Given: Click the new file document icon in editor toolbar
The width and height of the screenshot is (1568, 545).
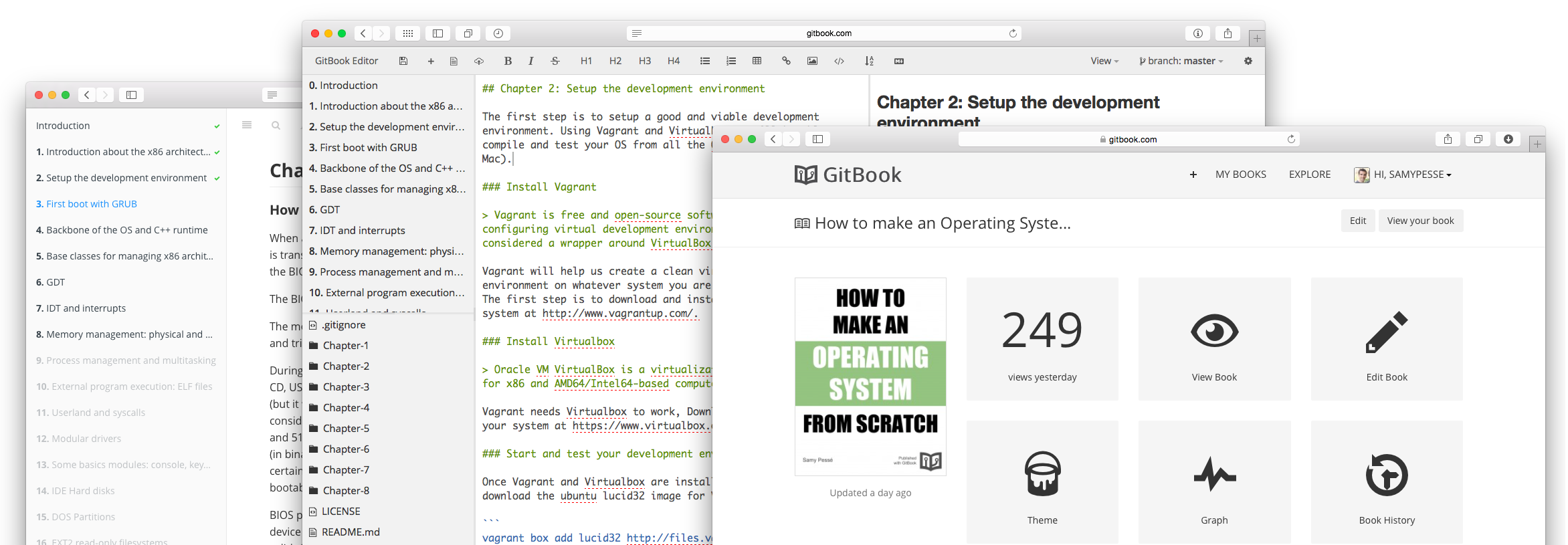Looking at the screenshot, I should pos(454,61).
